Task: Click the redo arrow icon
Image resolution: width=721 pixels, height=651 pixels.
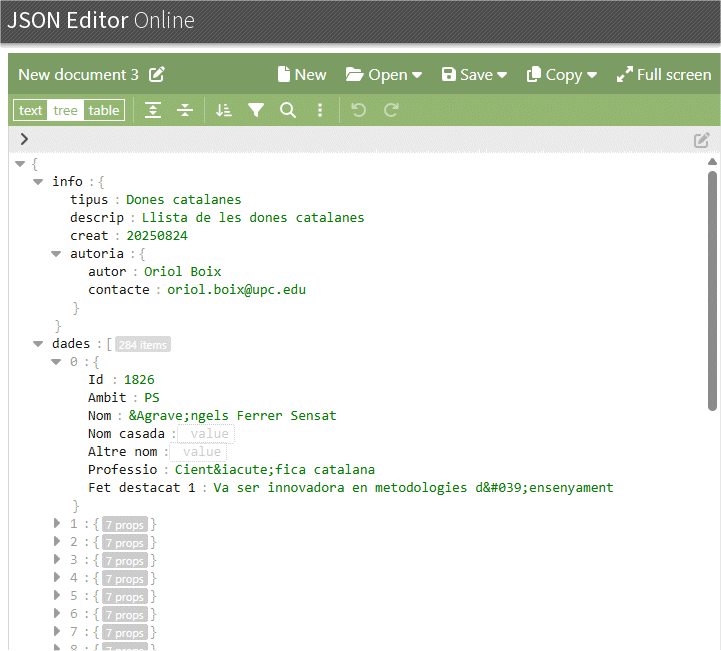Action: pos(391,110)
